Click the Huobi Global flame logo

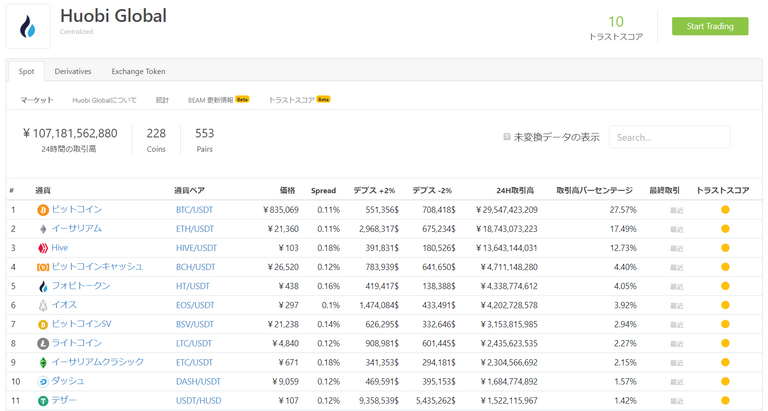(x=28, y=26)
